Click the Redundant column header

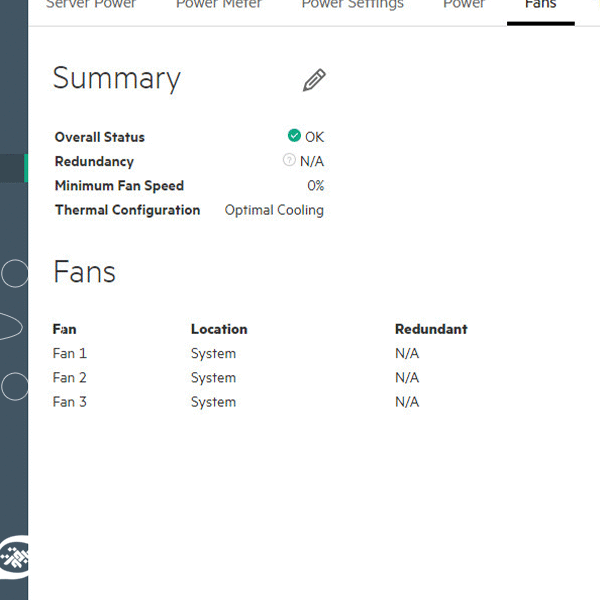click(x=431, y=329)
